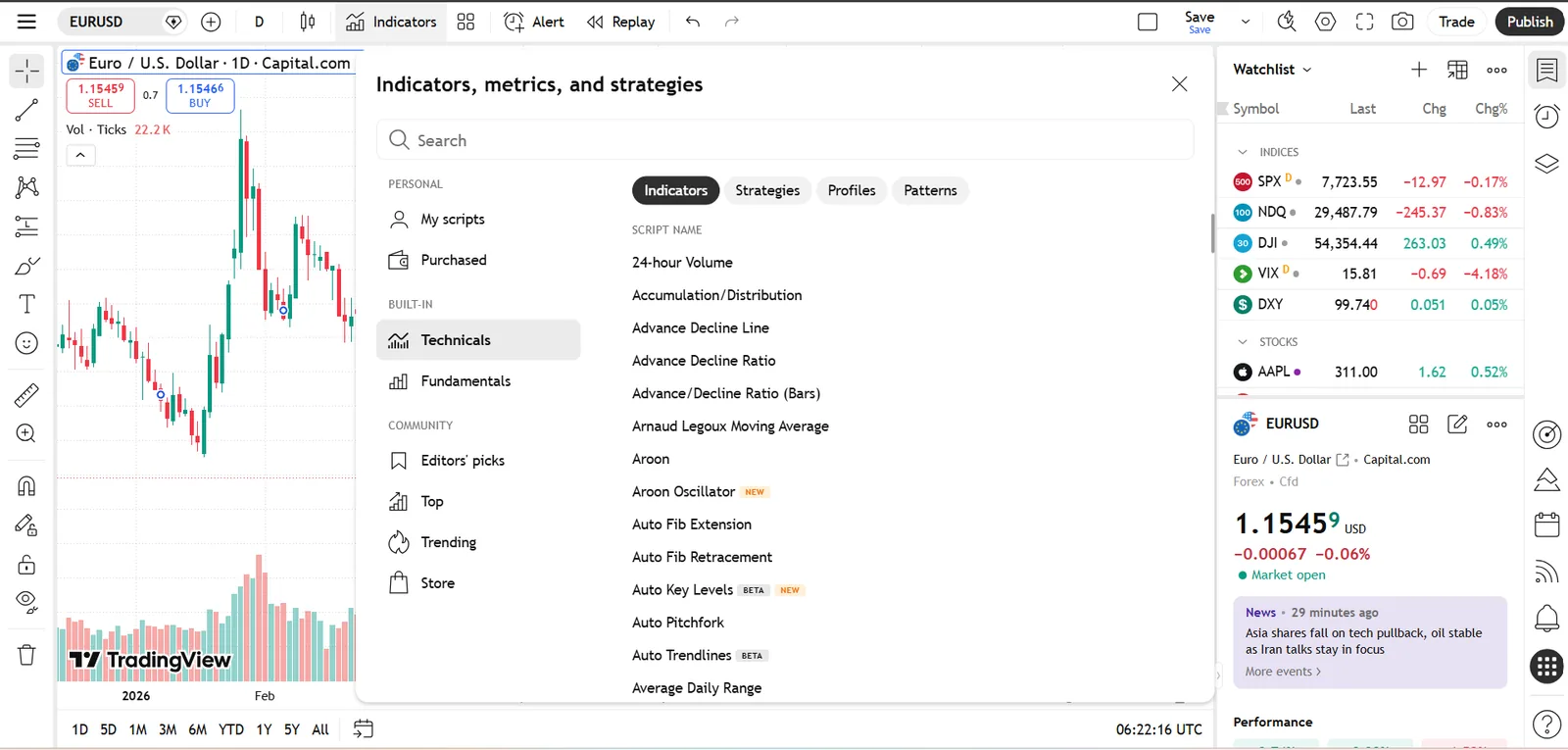This screenshot has height=750, width=1568.
Task: Toggle lock all drawings padlock
Action: coord(26,565)
